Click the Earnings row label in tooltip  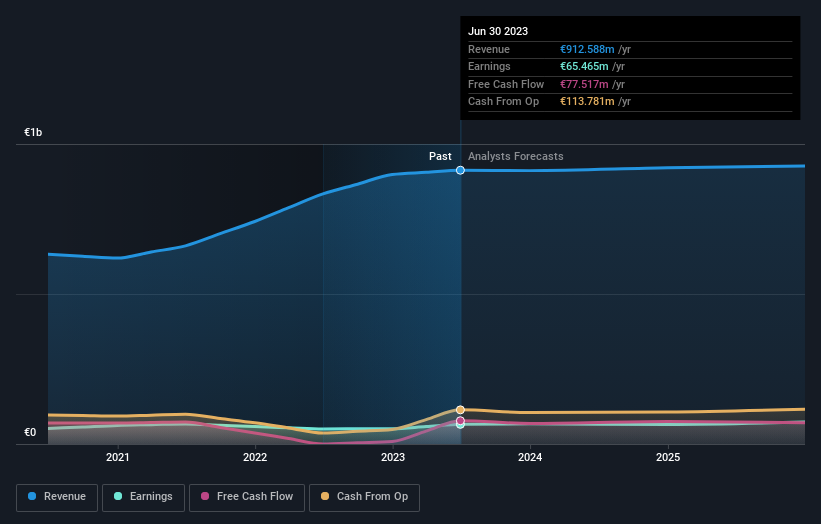point(489,66)
